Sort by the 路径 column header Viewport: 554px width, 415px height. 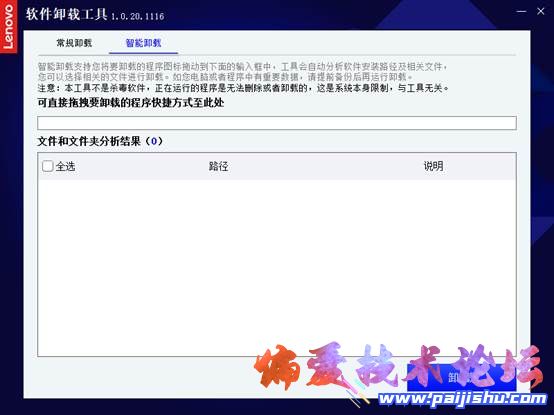coord(218,166)
